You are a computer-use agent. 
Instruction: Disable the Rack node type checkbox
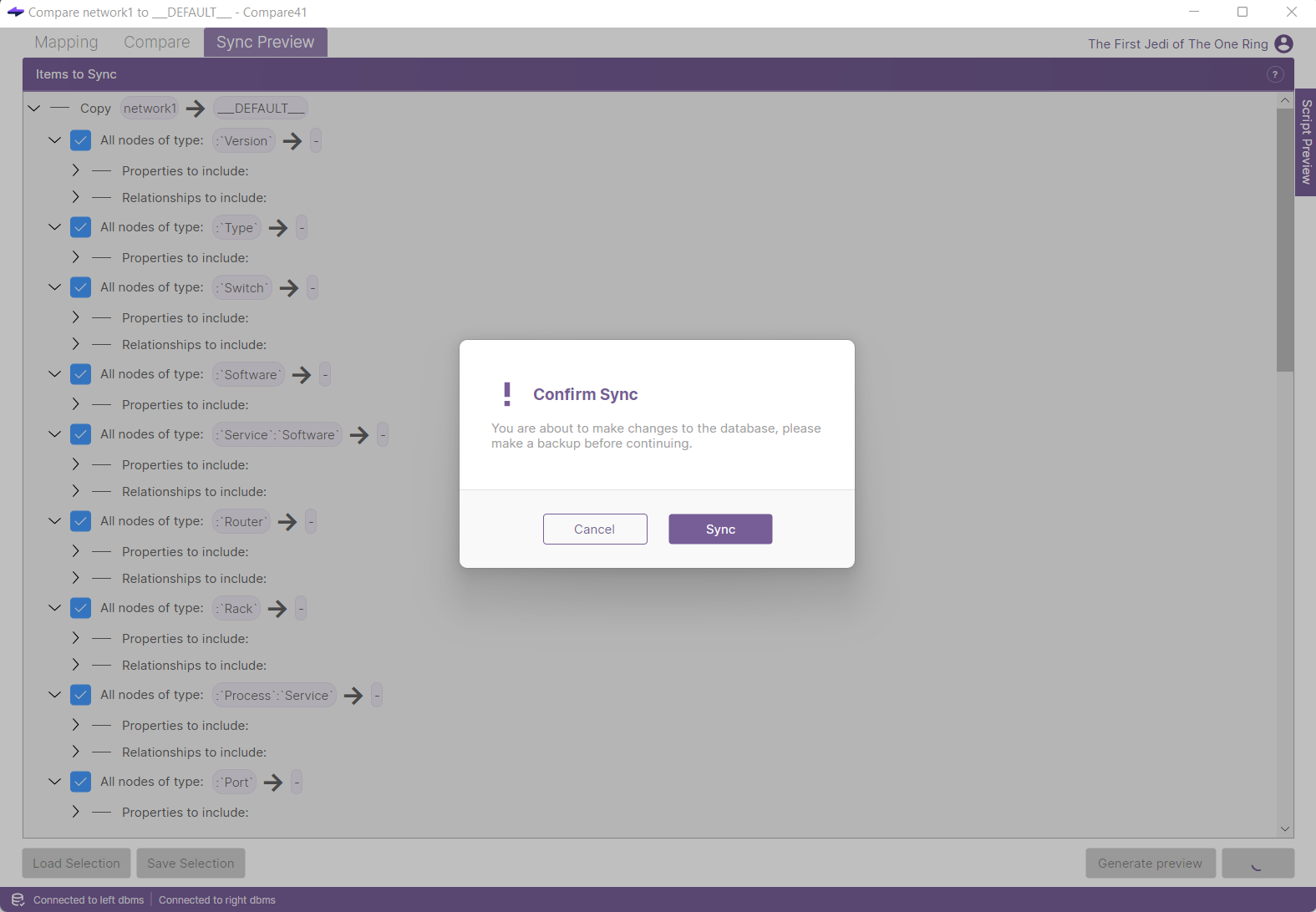81,608
